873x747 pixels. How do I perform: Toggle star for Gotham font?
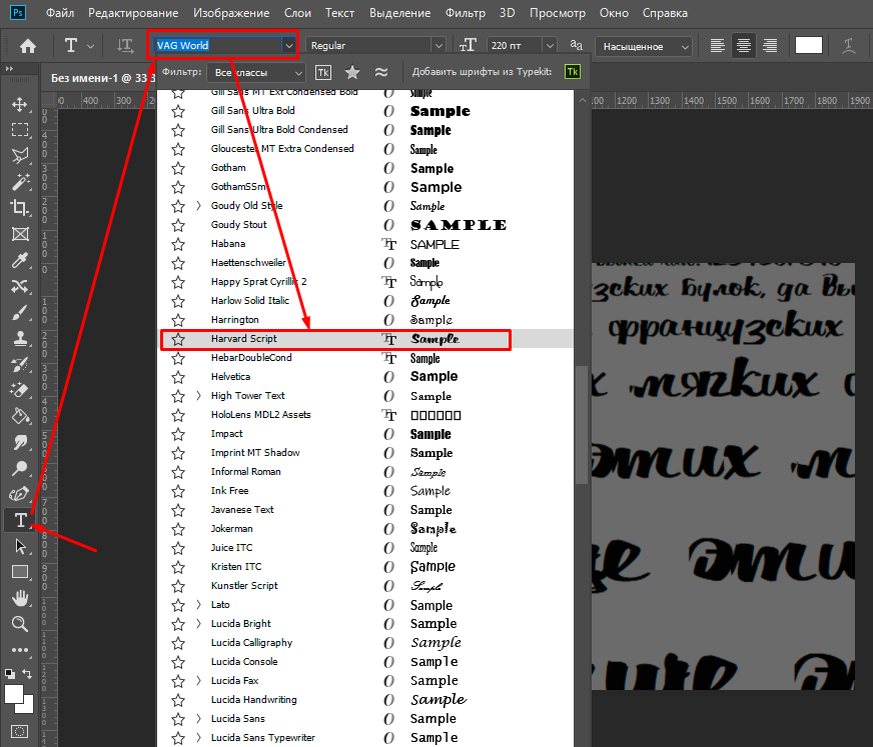pyautogui.click(x=178, y=168)
